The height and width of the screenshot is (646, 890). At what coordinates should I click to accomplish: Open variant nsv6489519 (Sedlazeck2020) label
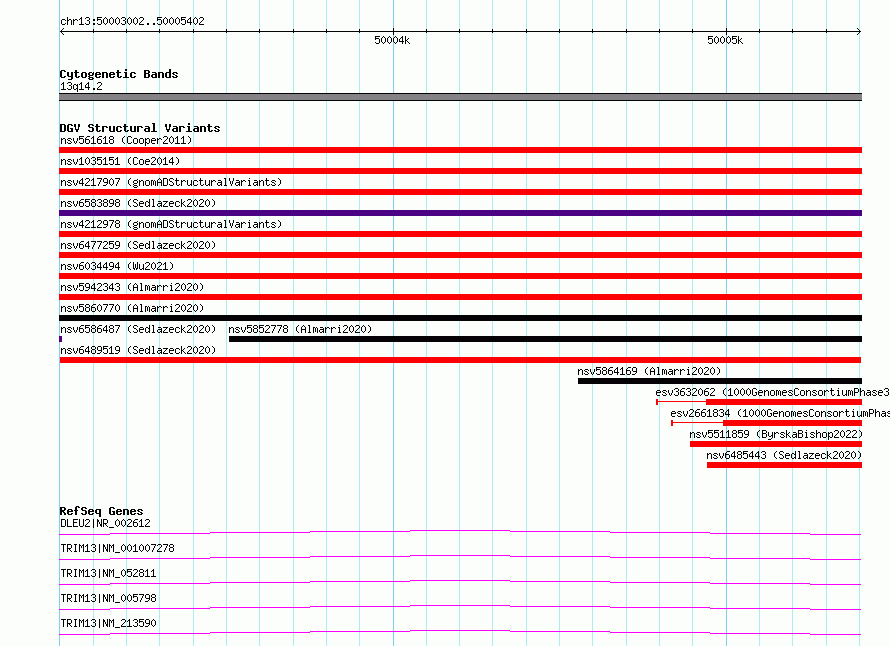[138, 350]
